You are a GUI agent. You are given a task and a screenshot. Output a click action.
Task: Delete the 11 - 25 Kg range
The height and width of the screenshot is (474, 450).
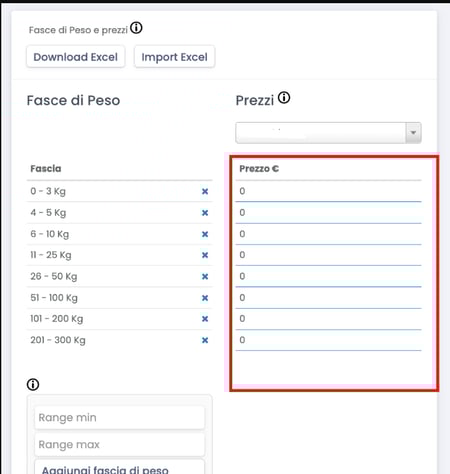[205, 255]
